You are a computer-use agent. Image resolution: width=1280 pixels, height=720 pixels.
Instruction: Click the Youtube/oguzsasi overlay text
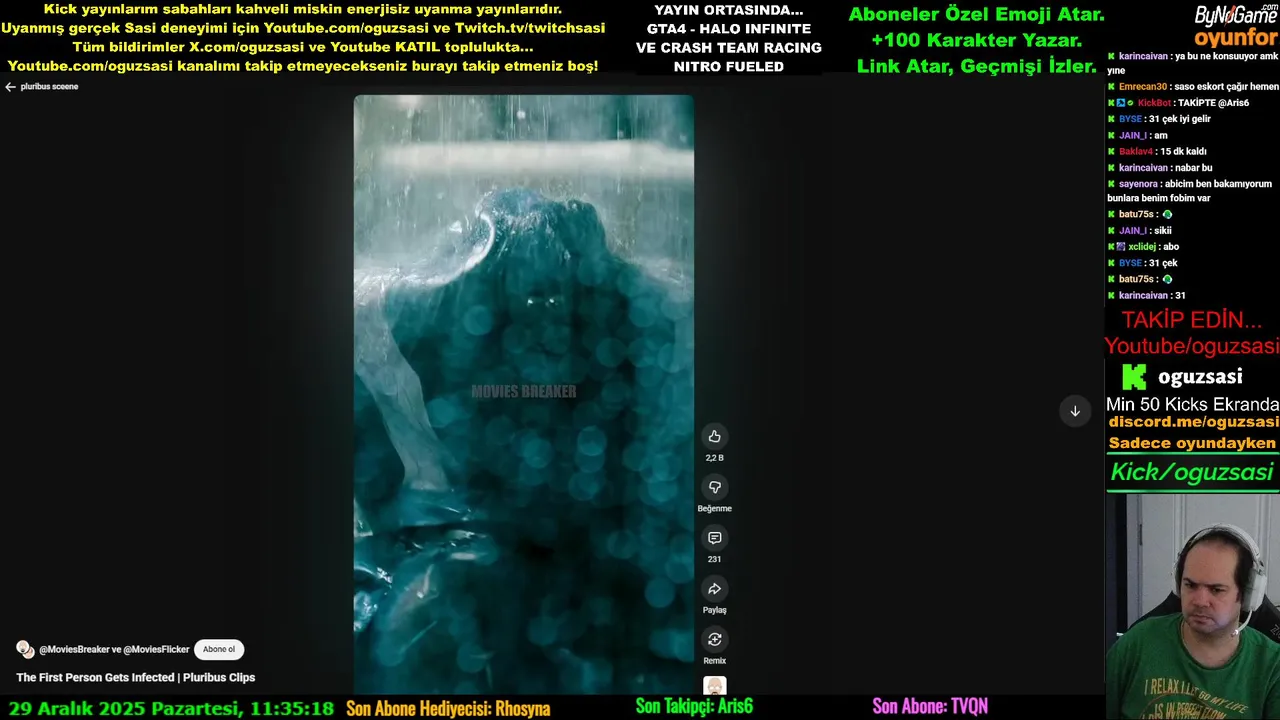[1191, 346]
